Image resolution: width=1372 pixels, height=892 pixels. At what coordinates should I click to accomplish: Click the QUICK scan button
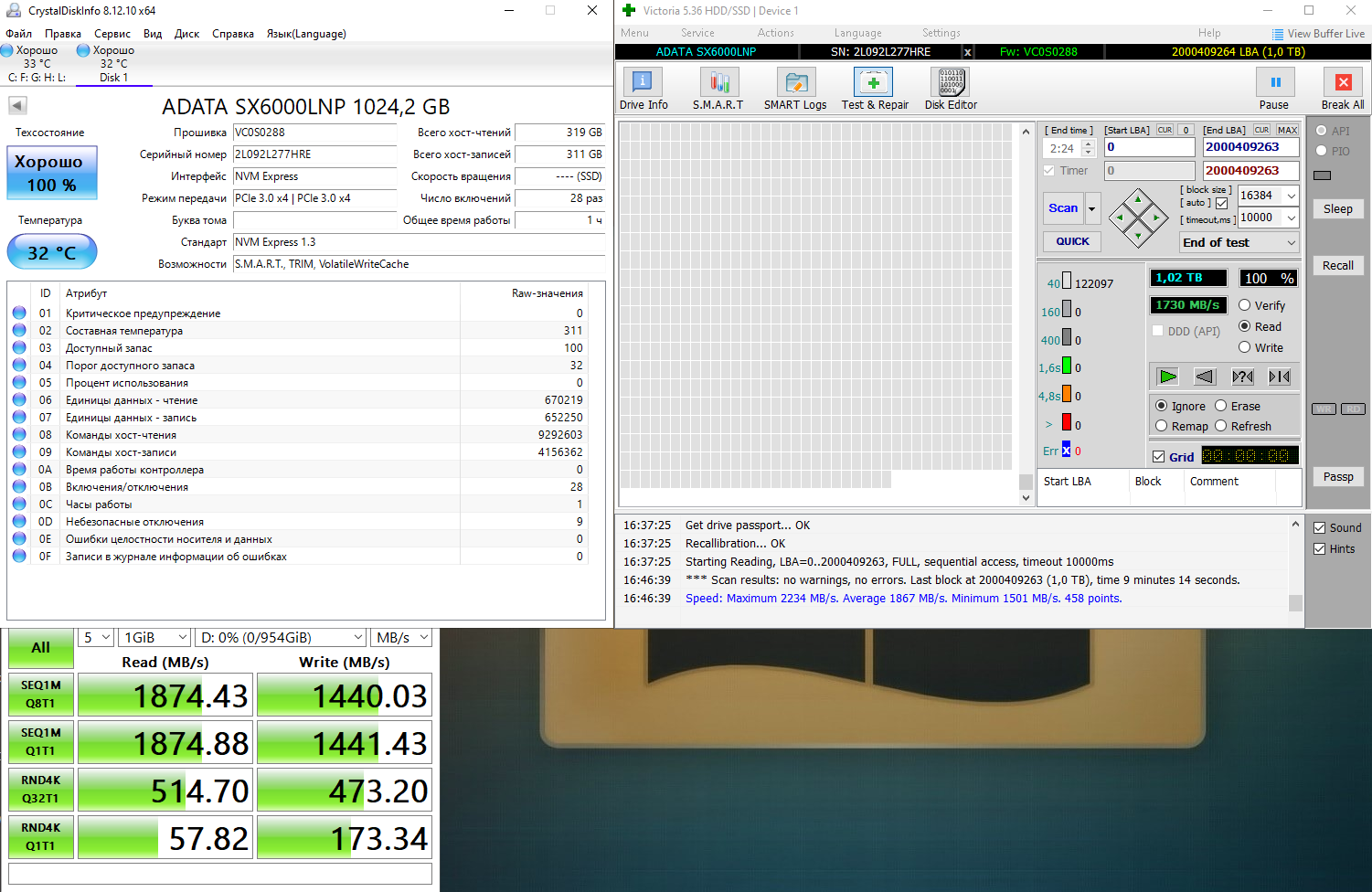1072,241
